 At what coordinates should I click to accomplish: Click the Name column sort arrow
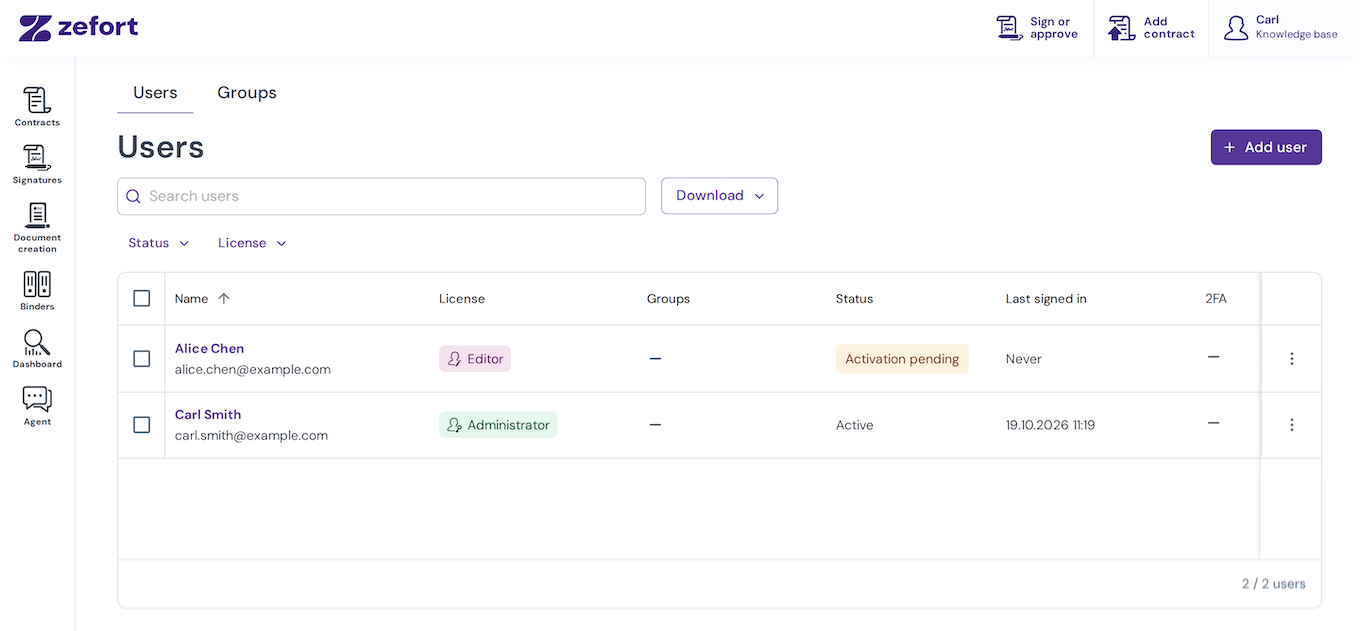224,298
